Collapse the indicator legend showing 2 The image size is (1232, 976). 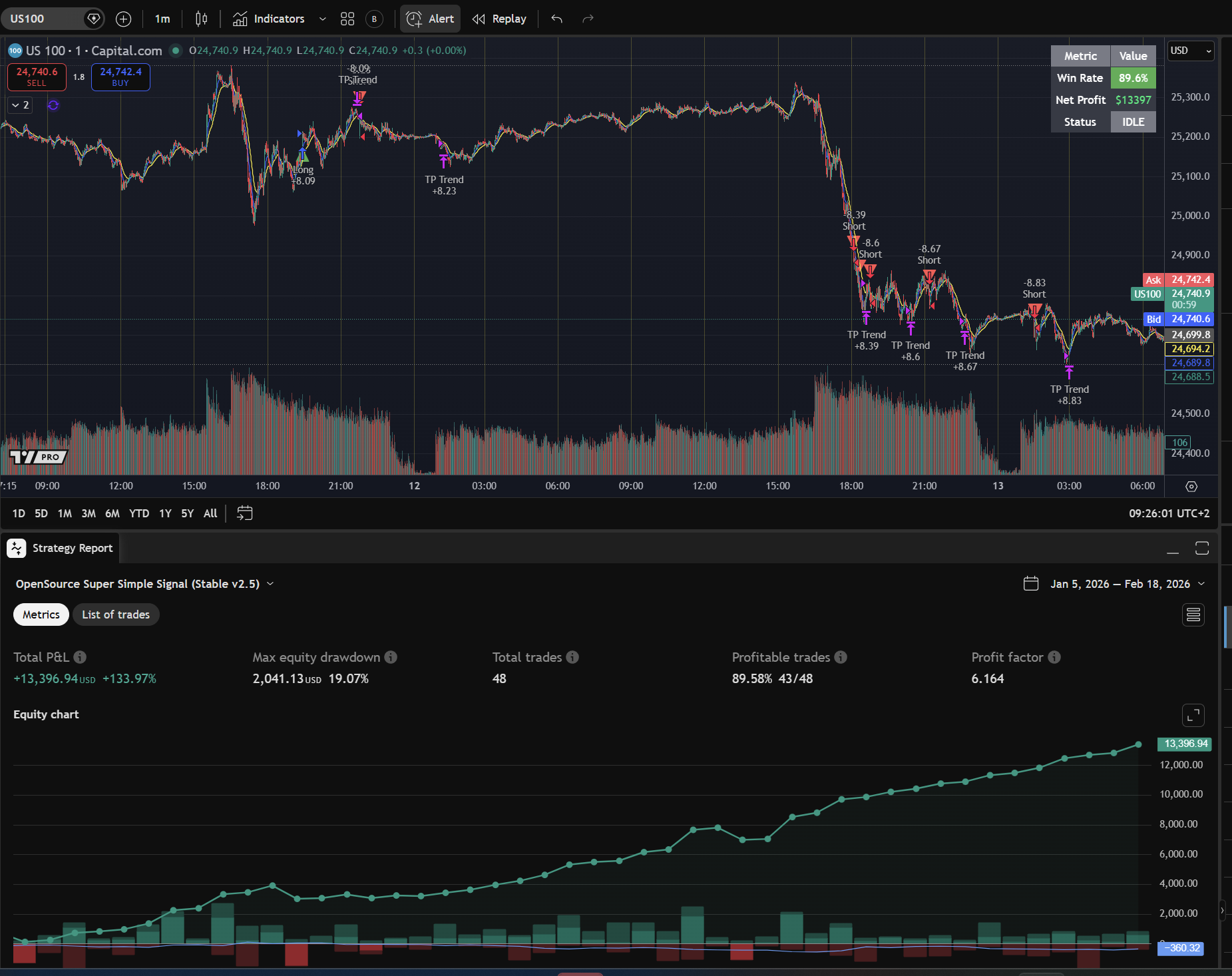point(20,105)
